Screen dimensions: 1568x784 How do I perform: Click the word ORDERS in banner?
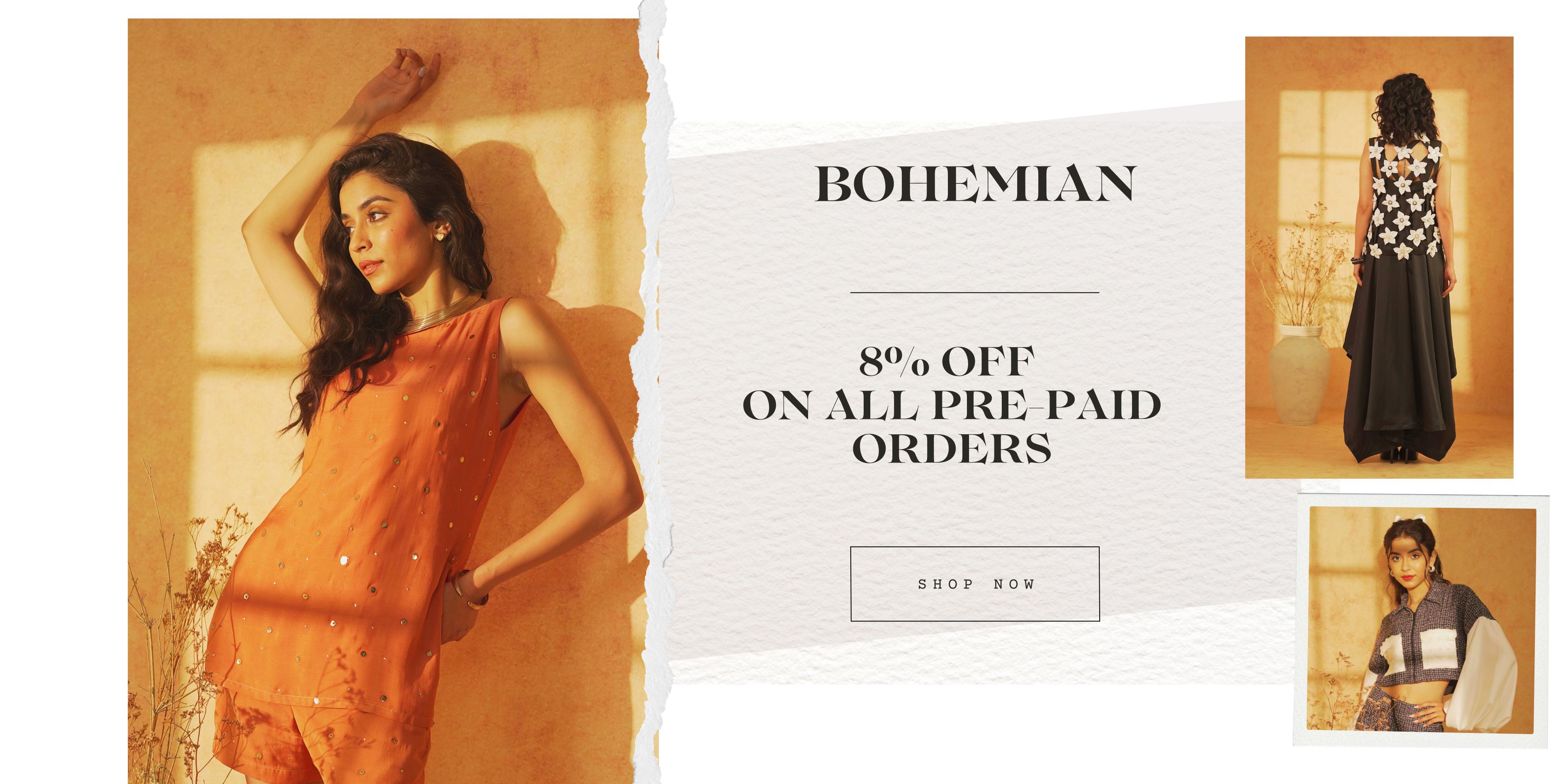[x=952, y=448]
